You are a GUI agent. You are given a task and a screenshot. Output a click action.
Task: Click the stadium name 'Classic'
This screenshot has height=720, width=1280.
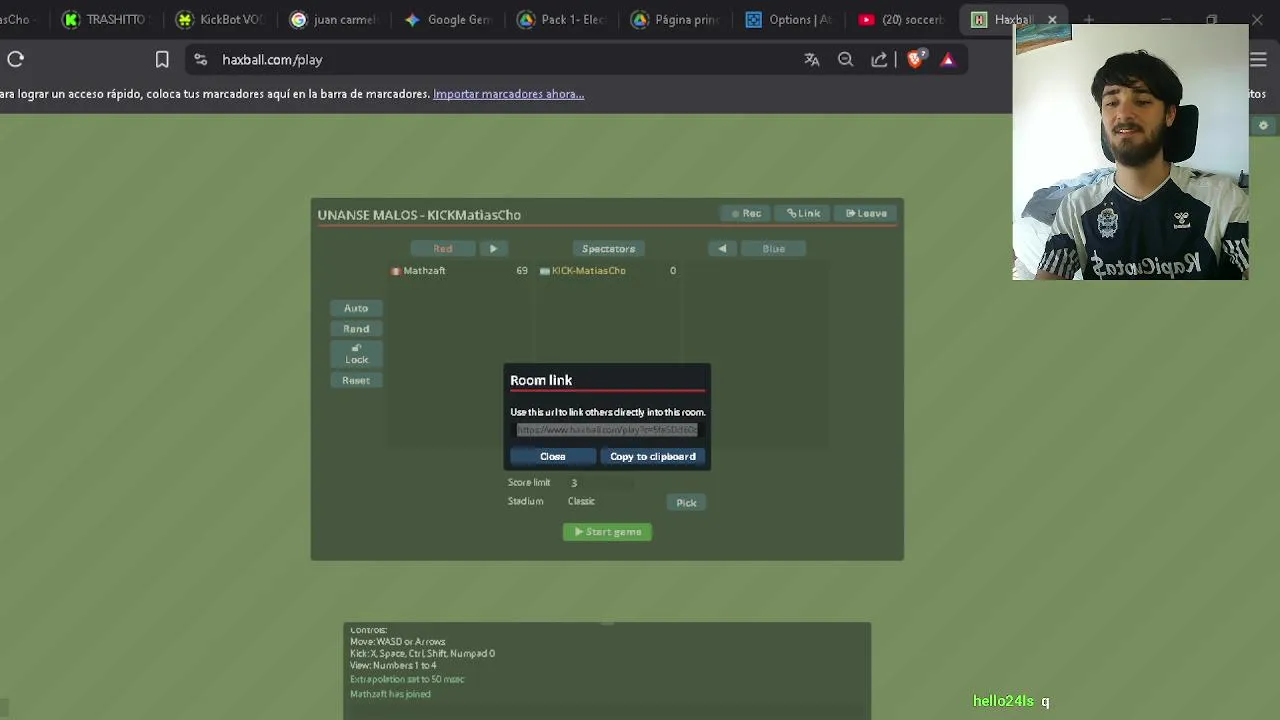[x=581, y=501]
